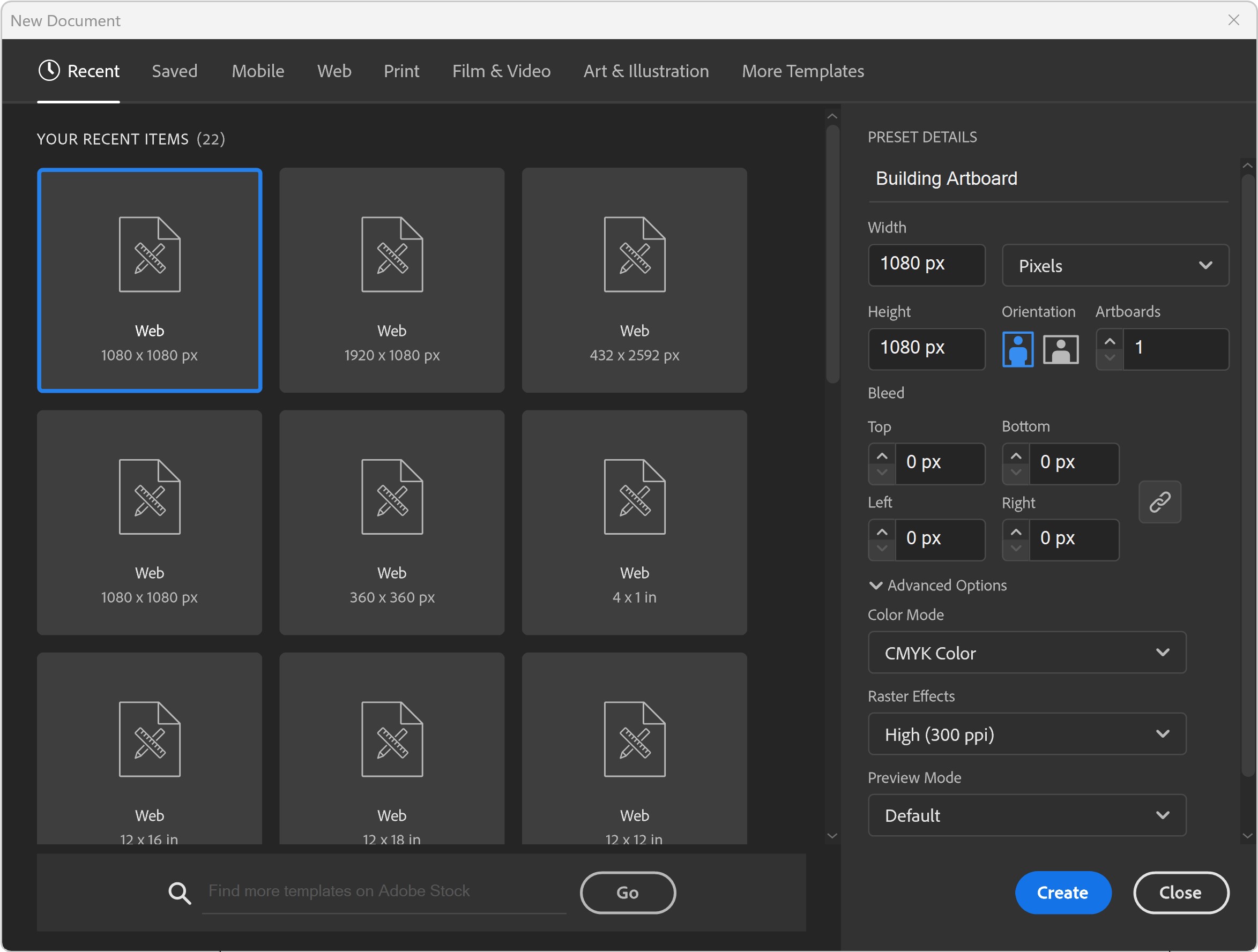
Task: Select the Web 12 x 18 in preset
Action: [x=392, y=748]
